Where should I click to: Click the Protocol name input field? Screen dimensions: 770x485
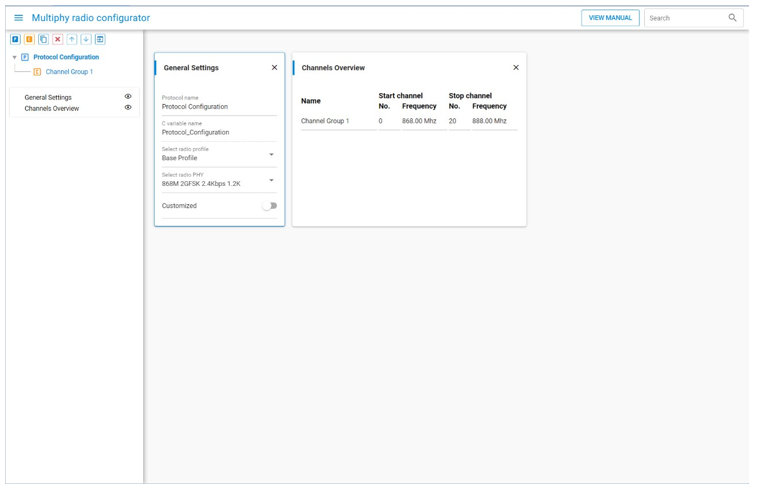tap(218, 106)
